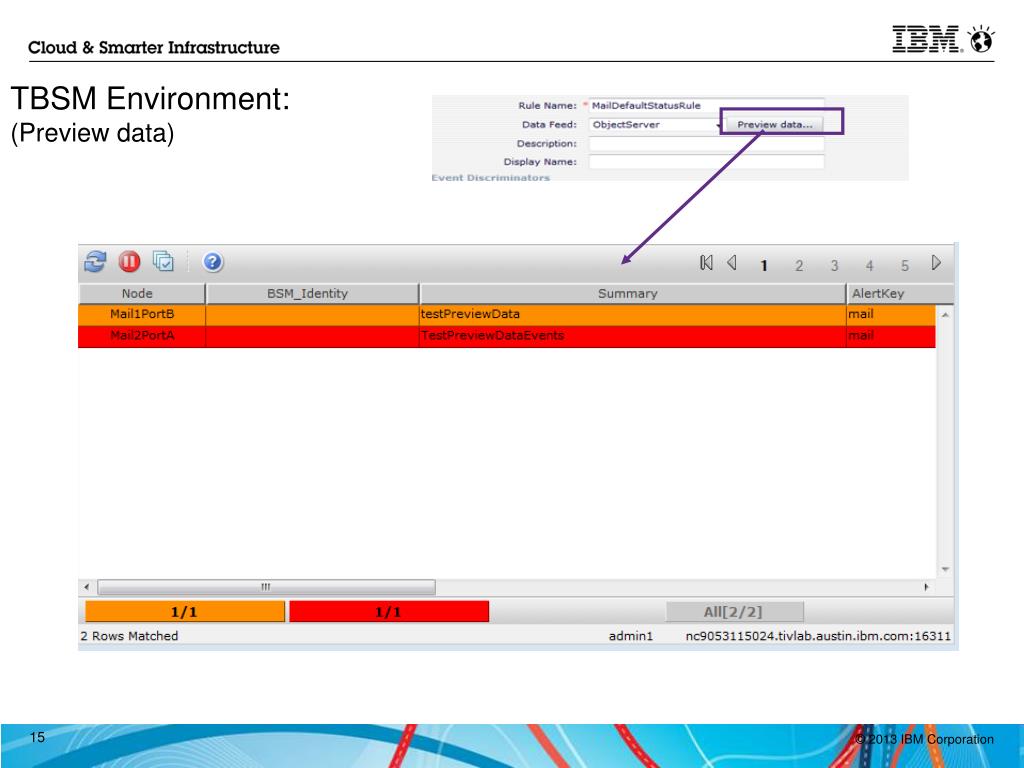1024x768 pixels.
Task: Click the mail AlertKey in the red row
Action: click(x=891, y=336)
